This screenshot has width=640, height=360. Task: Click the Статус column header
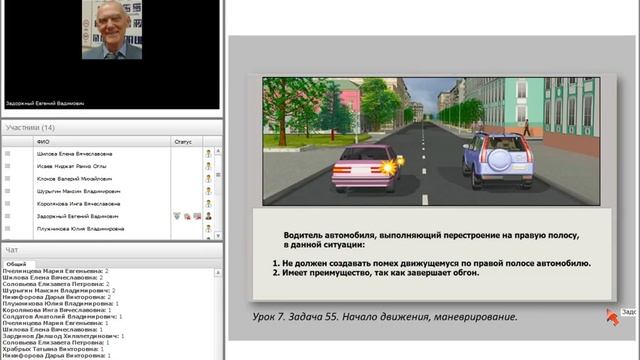tap(186, 142)
